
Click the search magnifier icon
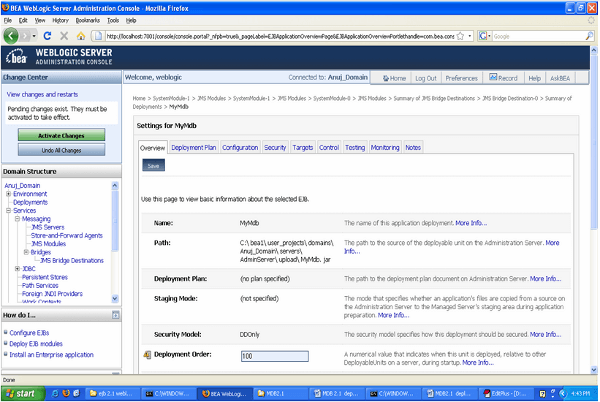(x=589, y=36)
